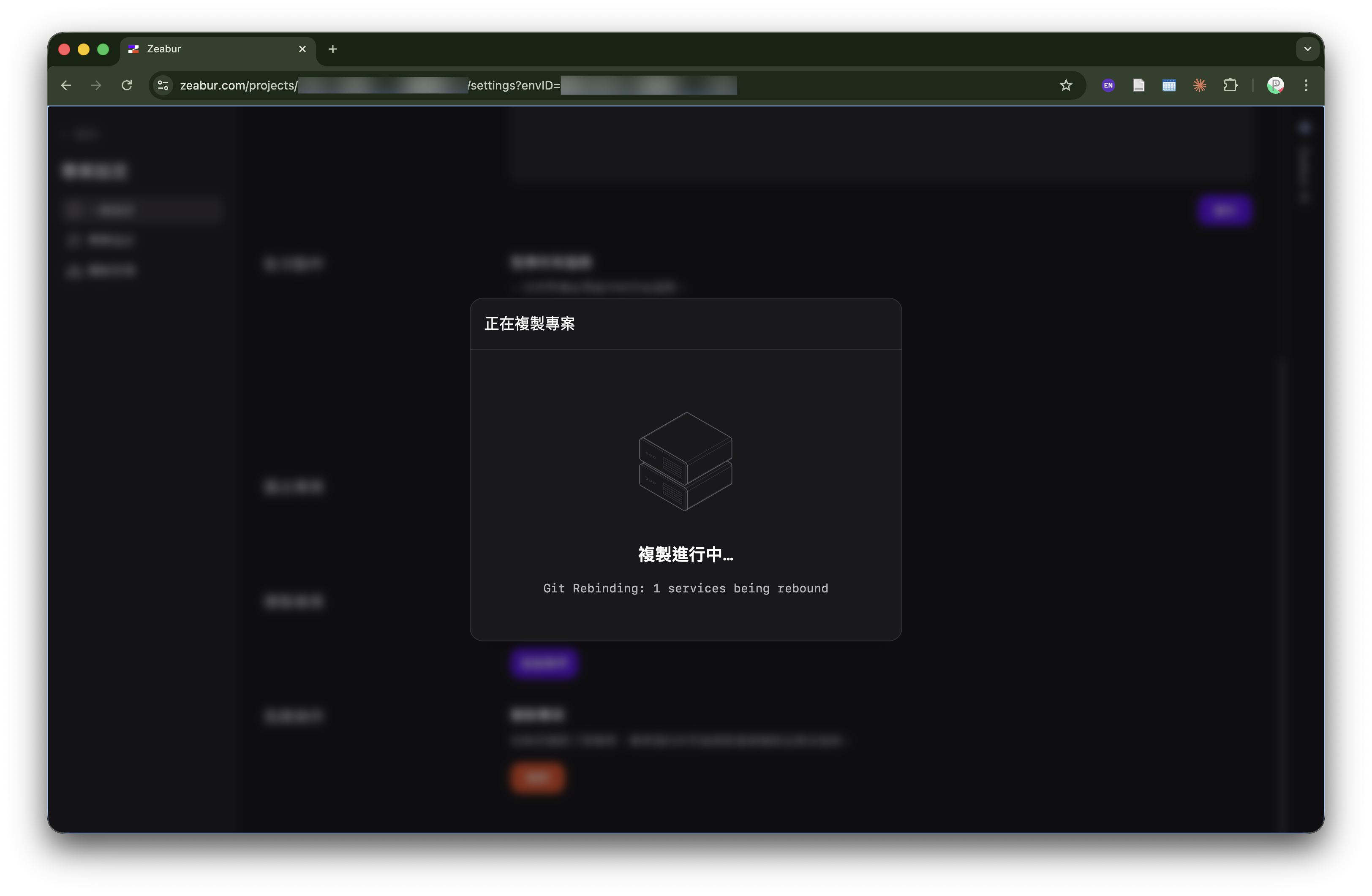Open a new tab with the plus button
1372x896 pixels.
(332, 49)
